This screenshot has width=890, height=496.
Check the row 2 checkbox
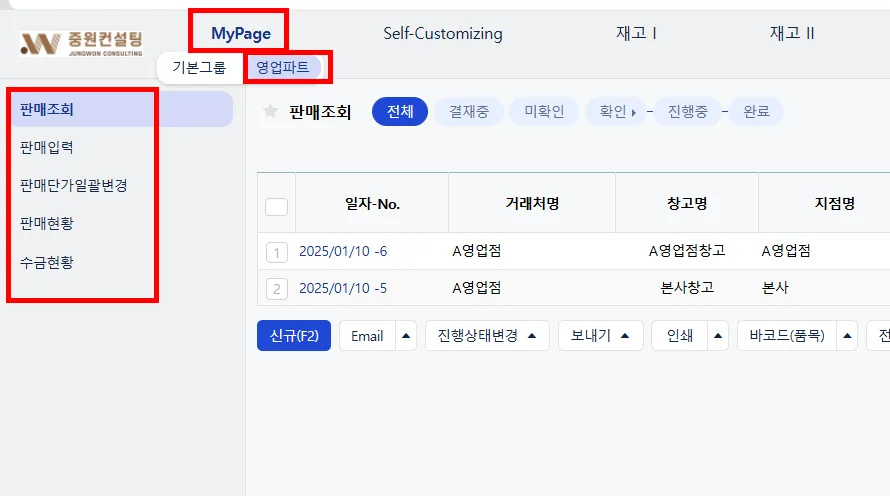pos(276,289)
